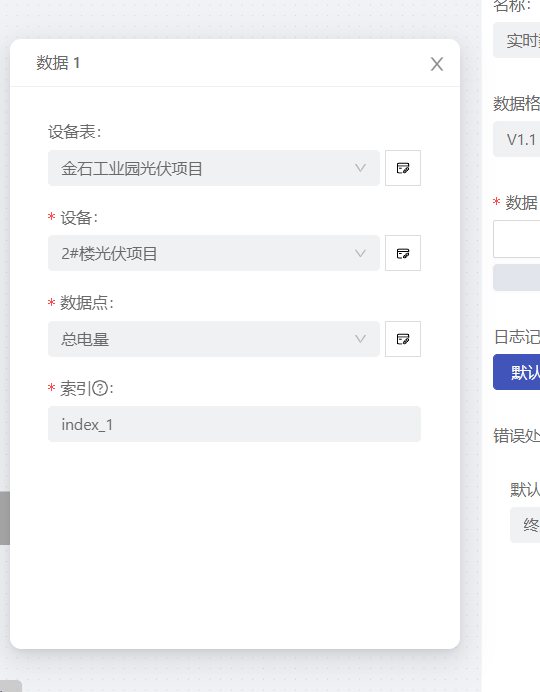The image size is (540, 692).
Task: Close the 数据 1 dialog
Action: point(437,64)
